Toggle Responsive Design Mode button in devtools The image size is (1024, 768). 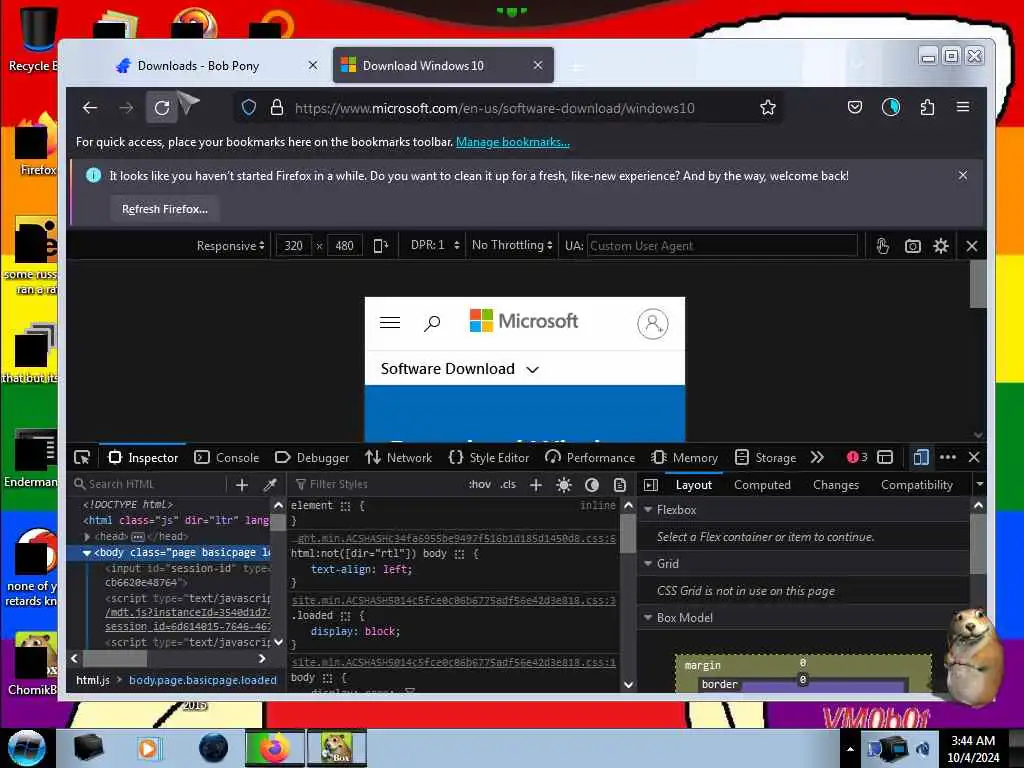(921, 457)
